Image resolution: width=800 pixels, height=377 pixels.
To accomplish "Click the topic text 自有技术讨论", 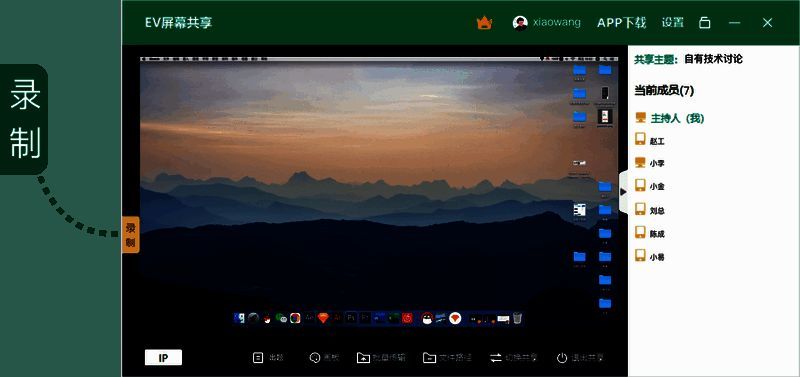I will click(x=713, y=59).
